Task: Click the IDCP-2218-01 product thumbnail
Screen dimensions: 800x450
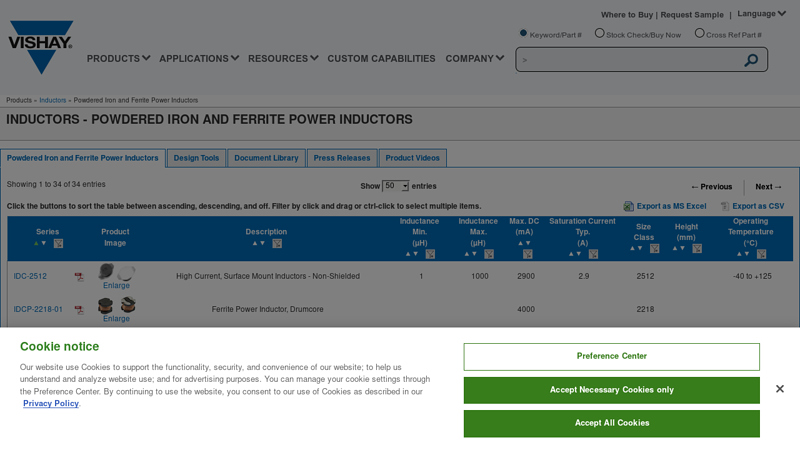Action: [x=117, y=305]
